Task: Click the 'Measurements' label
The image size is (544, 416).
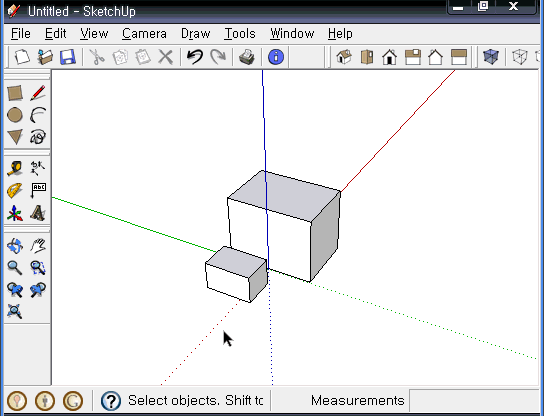Action: pos(358,400)
